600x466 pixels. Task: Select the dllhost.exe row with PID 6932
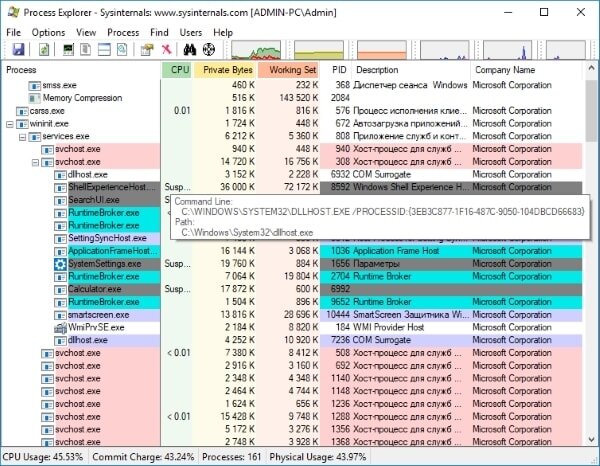click(292, 175)
